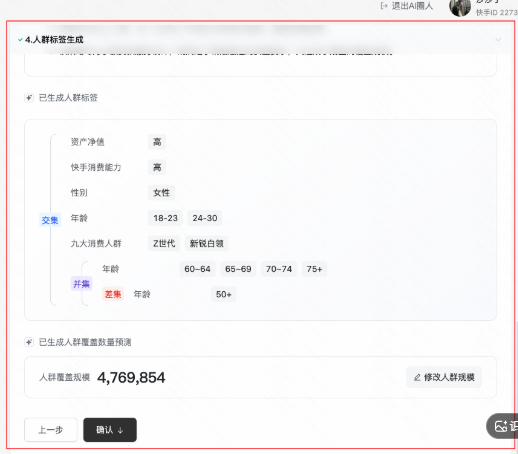Image resolution: width=518 pixels, height=454 pixels.
Task: Click the 性别 label
Action: (x=79, y=193)
